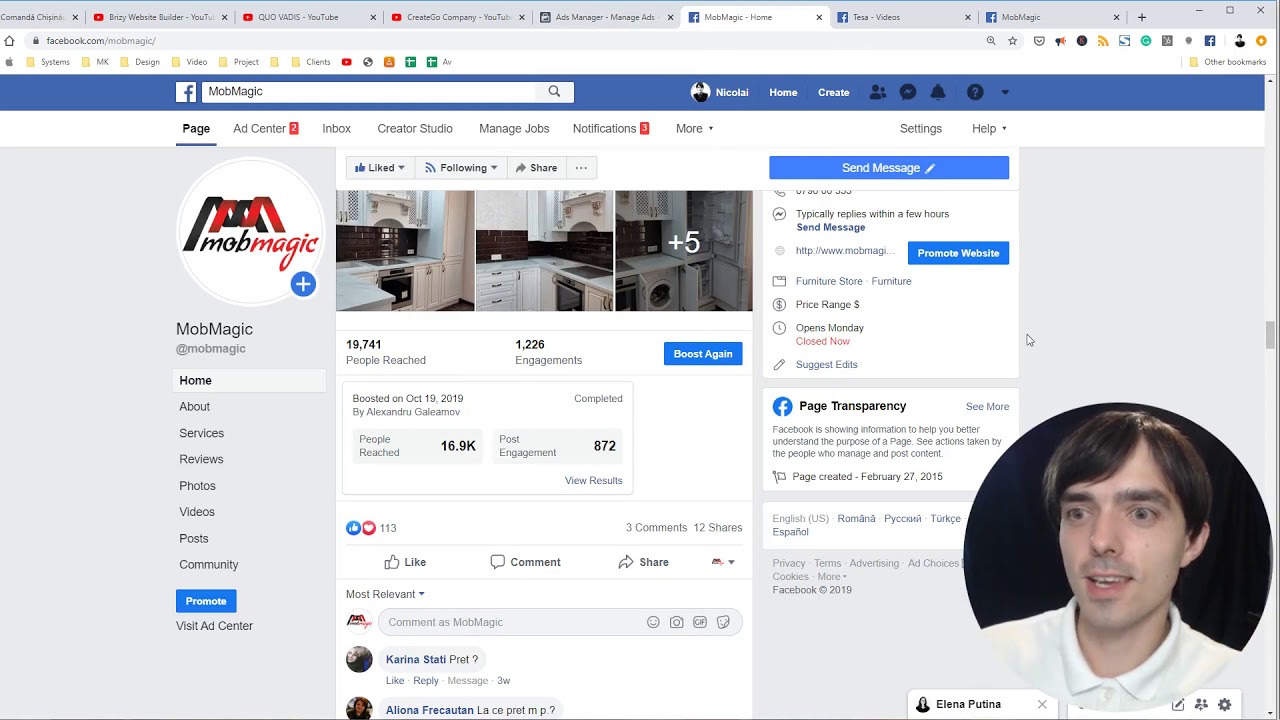Bookmark this page with the star icon
This screenshot has width=1280, height=720.
click(1013, 41)
